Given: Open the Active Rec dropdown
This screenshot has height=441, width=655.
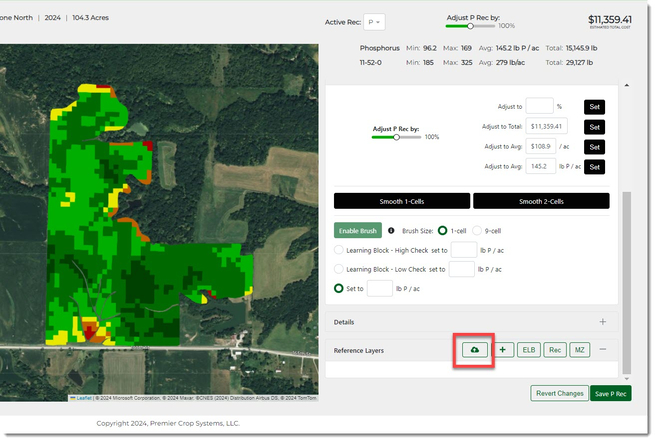Looking at the screenshot, I should (375, 22).
